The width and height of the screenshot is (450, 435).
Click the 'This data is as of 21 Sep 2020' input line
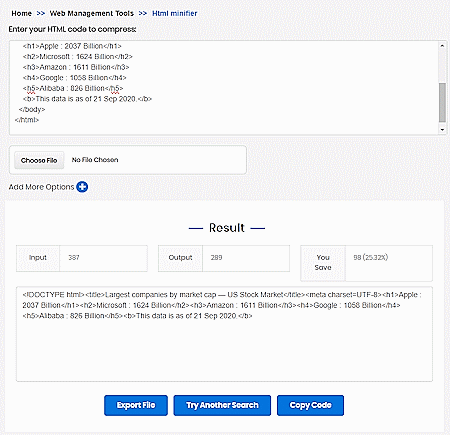[x=87, y=99]
